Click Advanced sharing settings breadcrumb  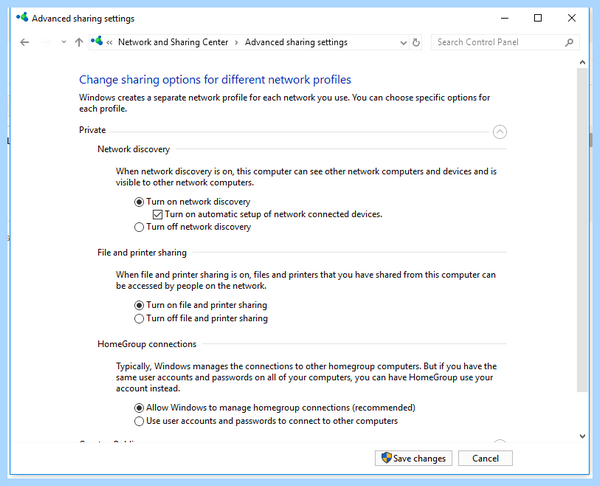[x=296, y=42]
